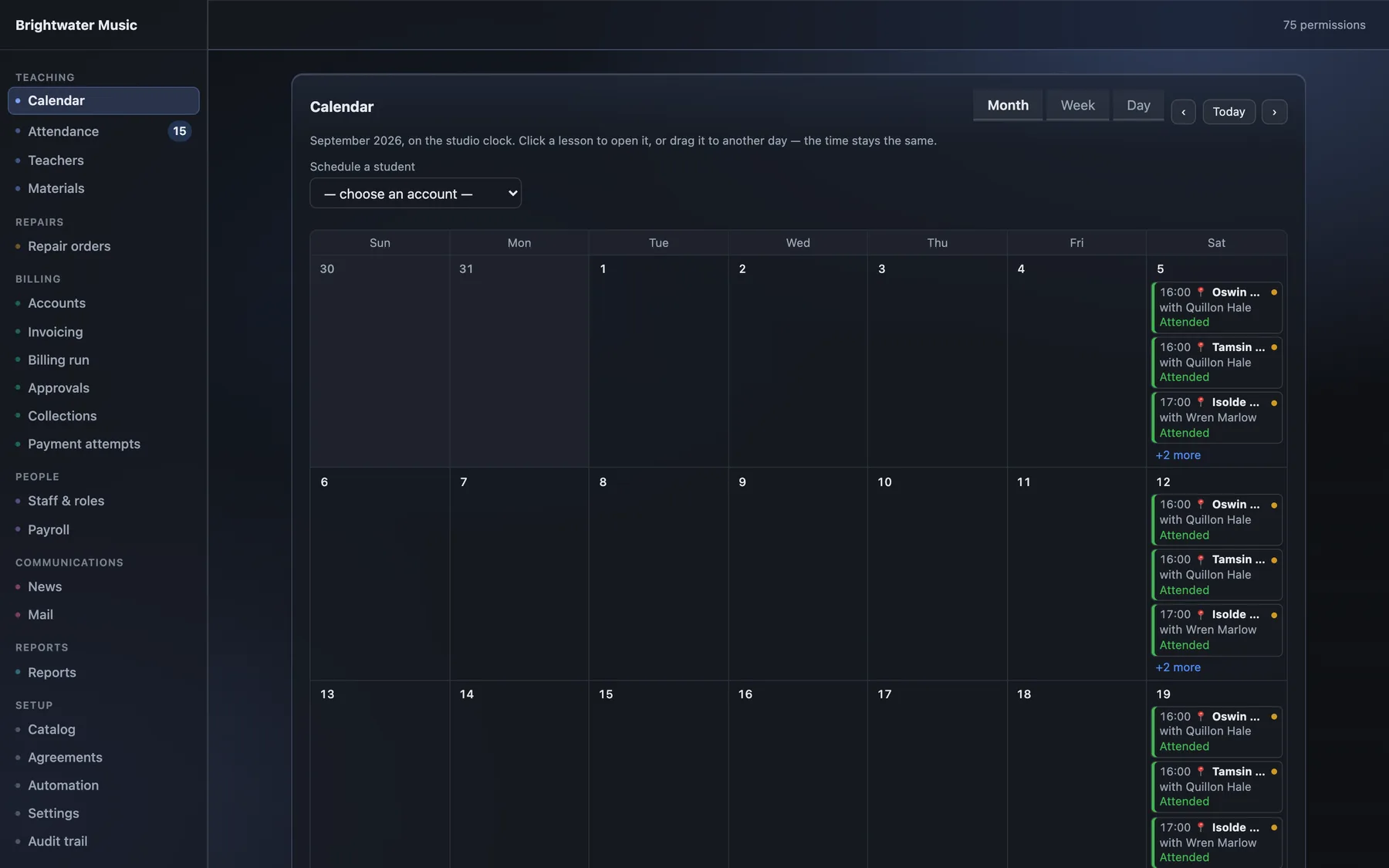Screen dimensions: 1389x868
Task: Open Billing run page
Action: pos(103,360)
